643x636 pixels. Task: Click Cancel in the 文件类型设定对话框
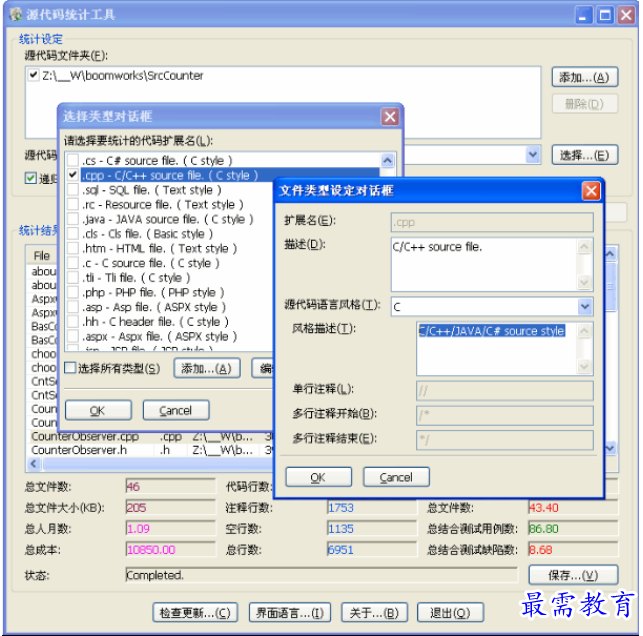396,477
